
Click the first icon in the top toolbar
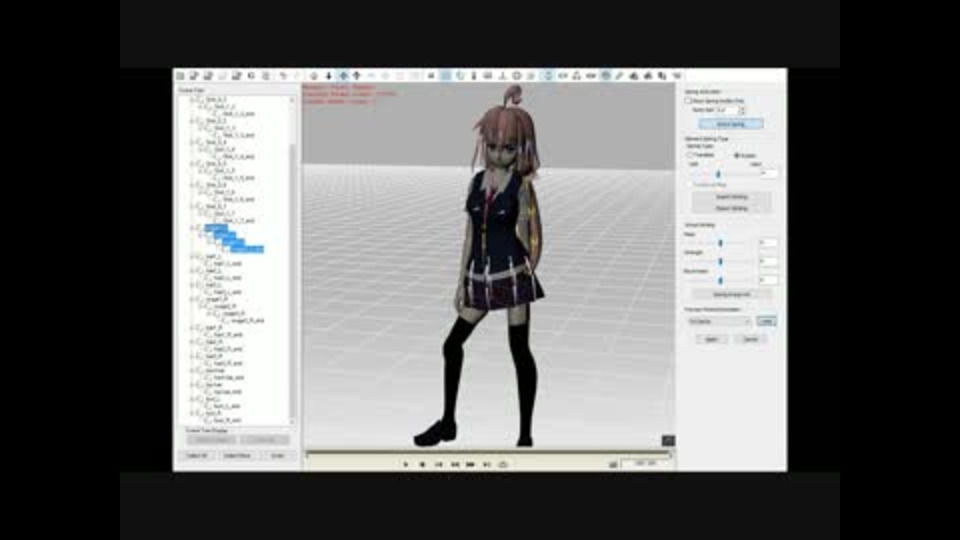pos(181,75)
